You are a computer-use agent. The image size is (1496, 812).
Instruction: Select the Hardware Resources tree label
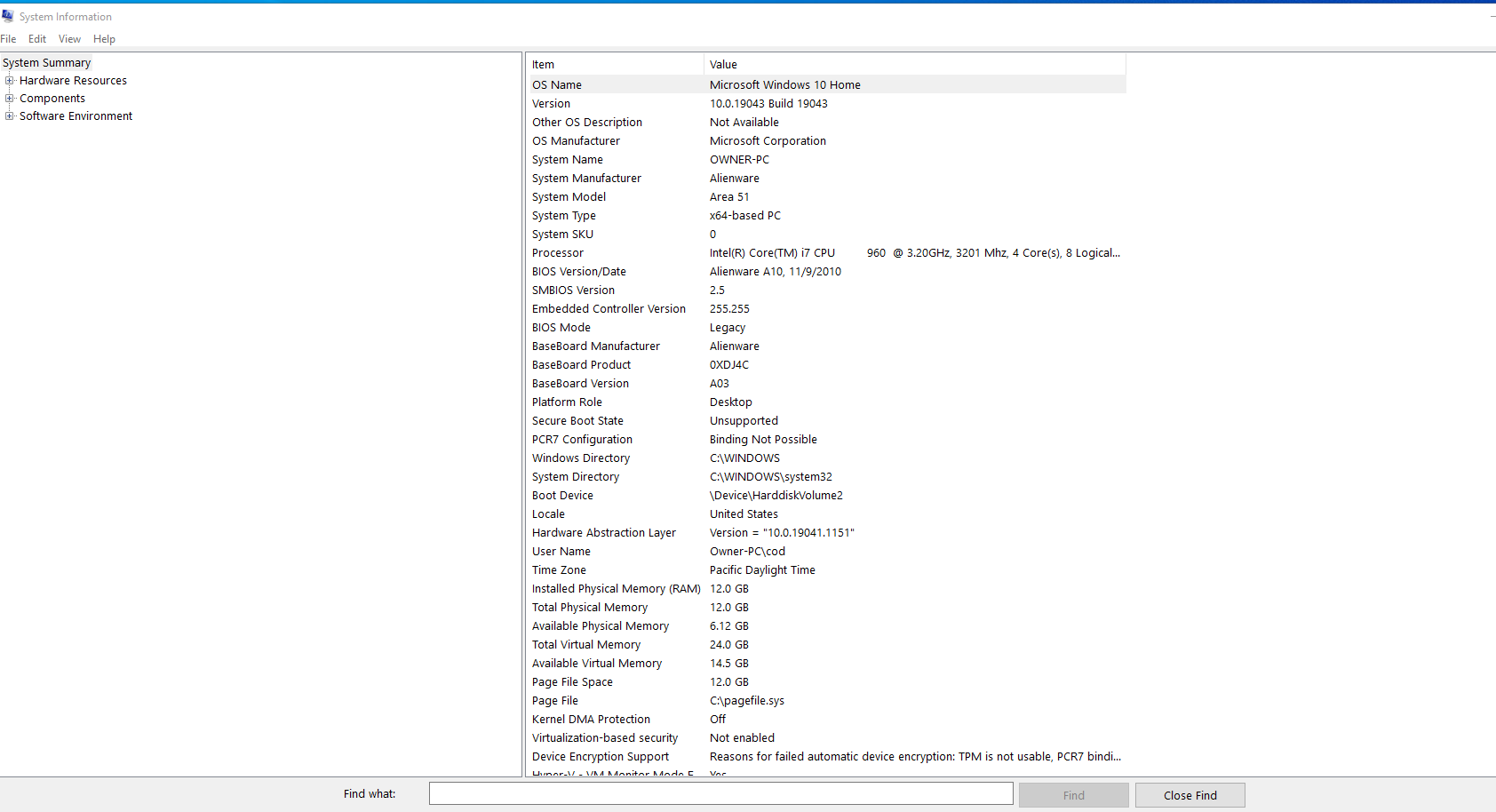73,81
